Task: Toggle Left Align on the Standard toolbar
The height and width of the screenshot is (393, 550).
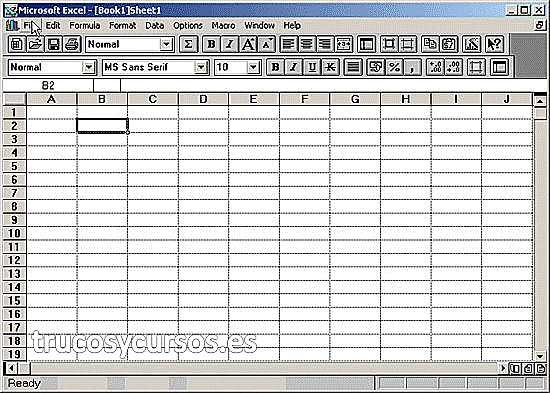Action: (x=289, y=44)
